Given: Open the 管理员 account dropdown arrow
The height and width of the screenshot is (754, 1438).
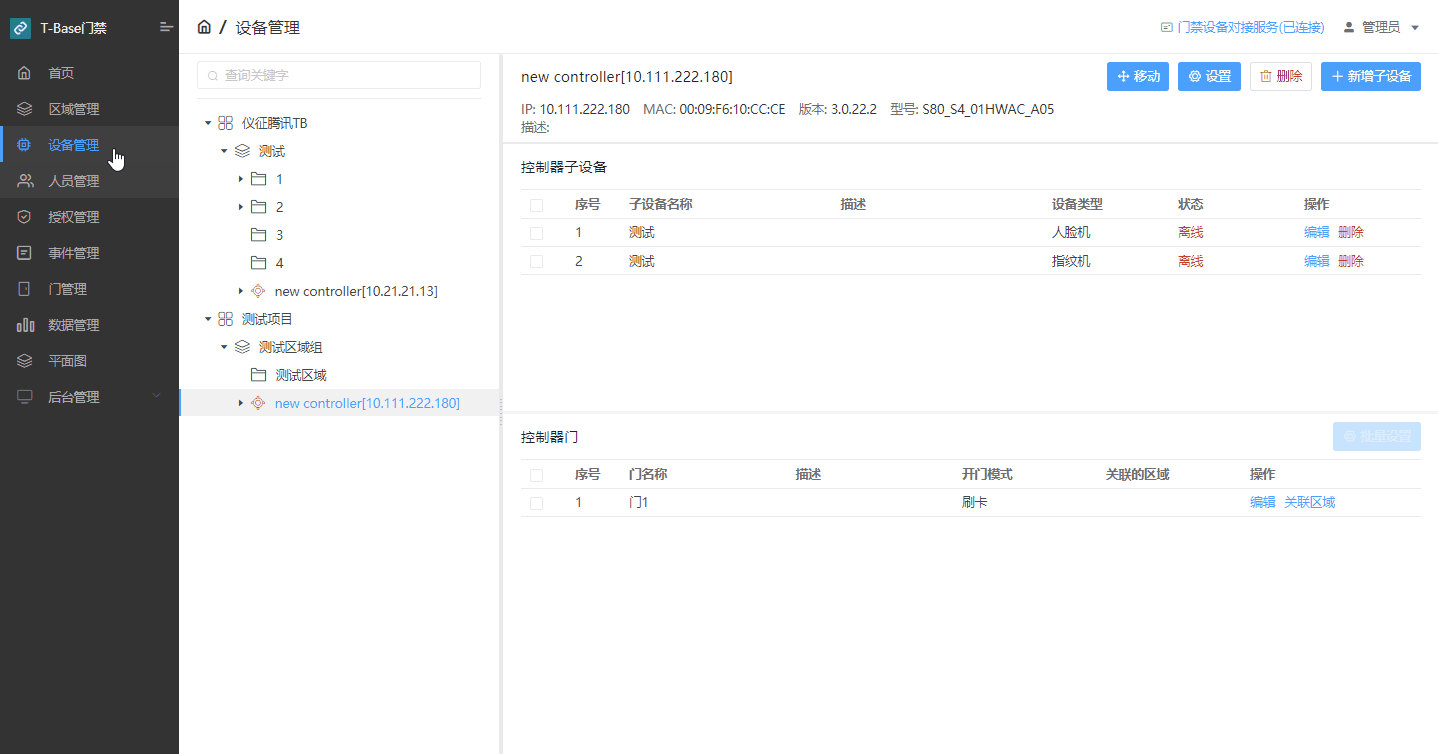Looking at the screenshot, I should [x=1415, y=28].
